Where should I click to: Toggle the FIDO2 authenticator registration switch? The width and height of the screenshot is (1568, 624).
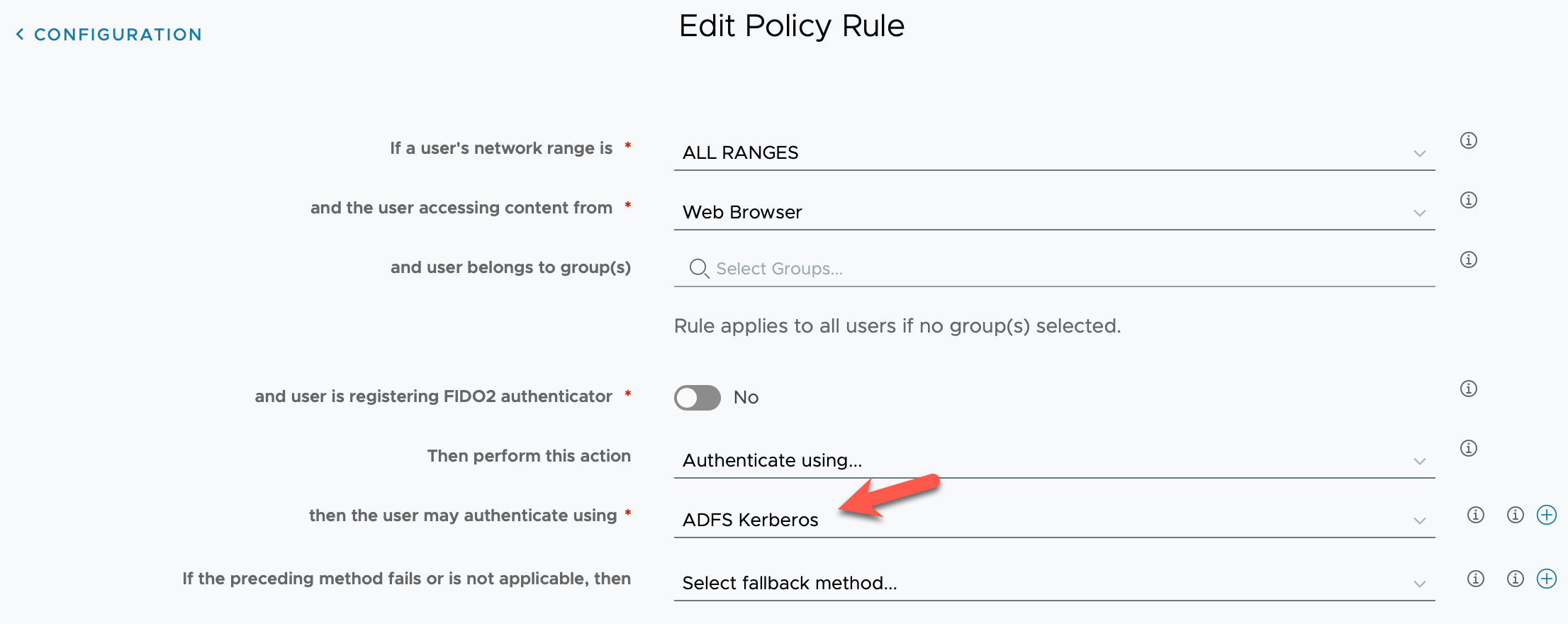(697, 398)
